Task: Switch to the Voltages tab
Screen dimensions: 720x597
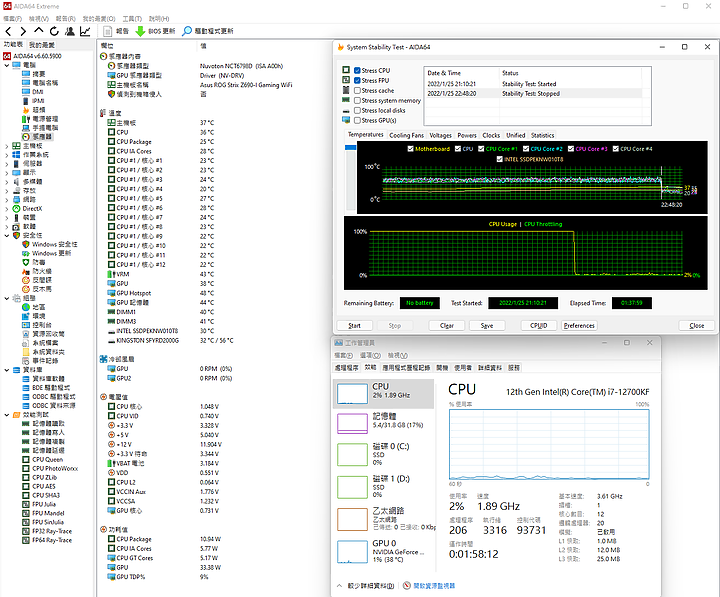Action: pos(440,135)
